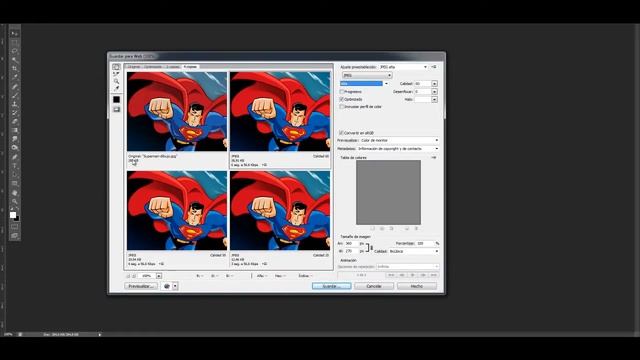
Task: Switch to the Original tab
Action: [x=134, y=67]
